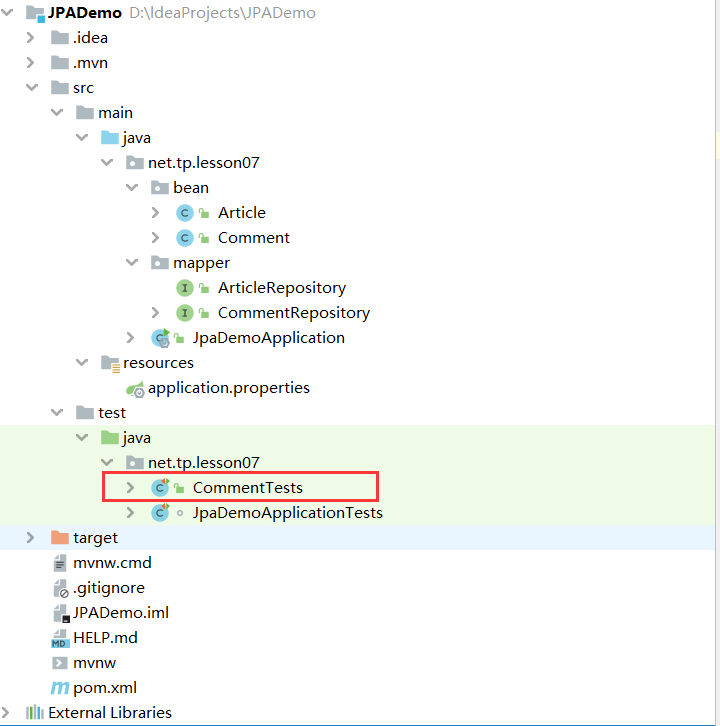Select the CommentTests file name
This screenshot has width=720, height=726.
(248, 488)
